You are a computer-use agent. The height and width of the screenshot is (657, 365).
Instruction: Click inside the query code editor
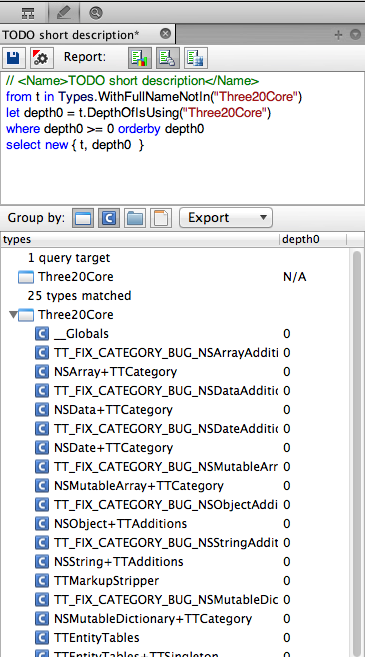tap(182, 138)
